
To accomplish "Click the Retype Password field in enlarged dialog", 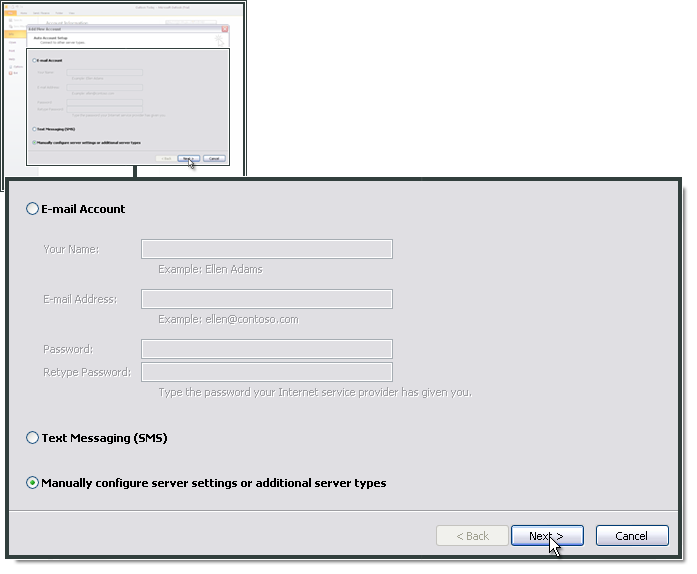I will 267,372.
